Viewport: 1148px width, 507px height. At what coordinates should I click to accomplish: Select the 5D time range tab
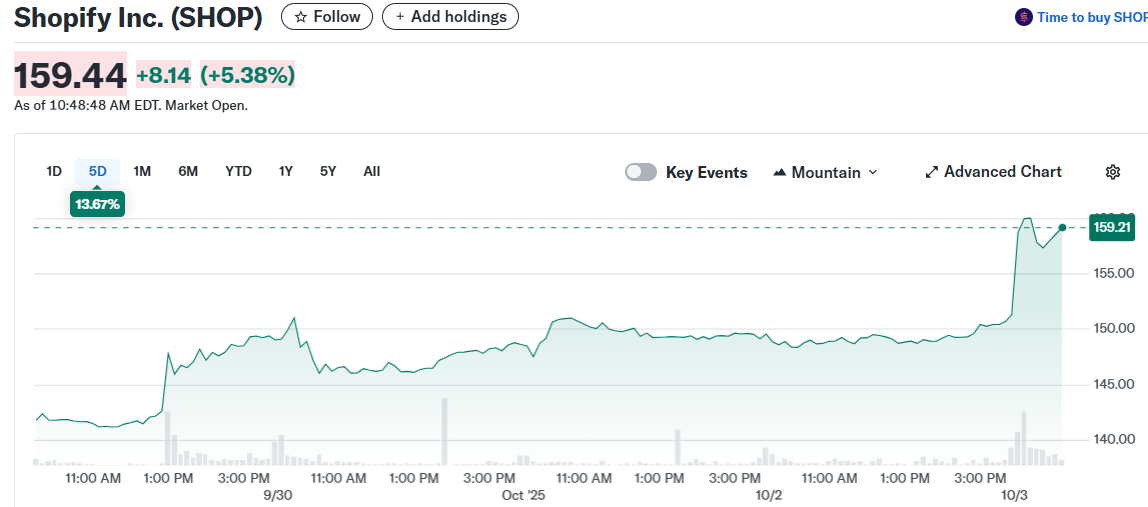(x=97, y=171)
